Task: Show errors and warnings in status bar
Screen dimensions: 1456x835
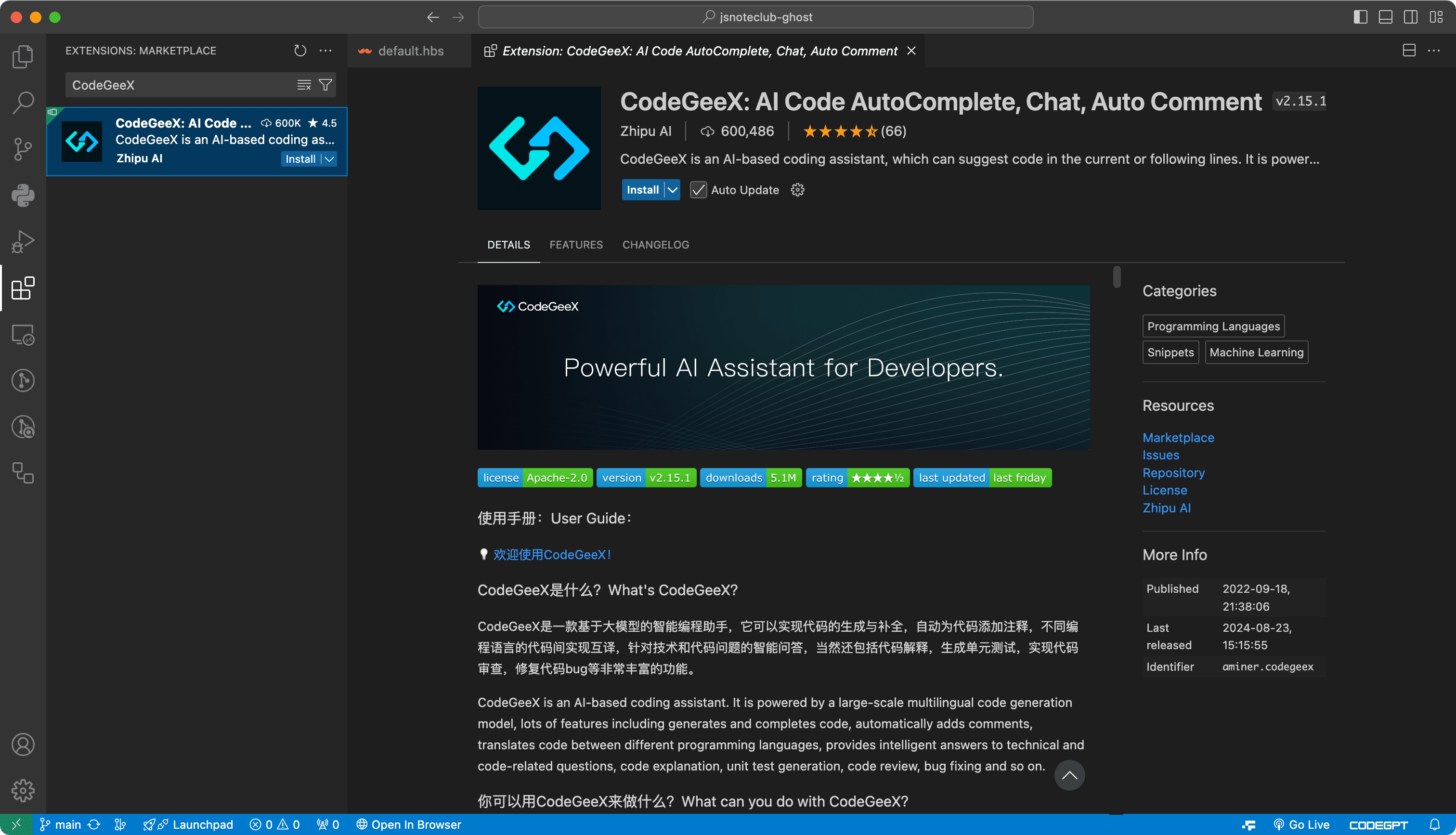Action: coord(274,825)
